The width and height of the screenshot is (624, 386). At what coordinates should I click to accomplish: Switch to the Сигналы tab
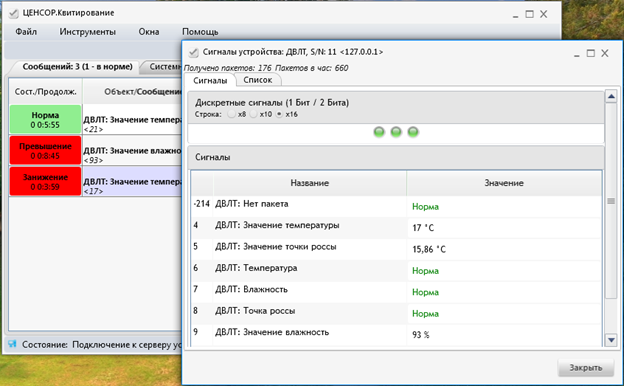point(210,80)
